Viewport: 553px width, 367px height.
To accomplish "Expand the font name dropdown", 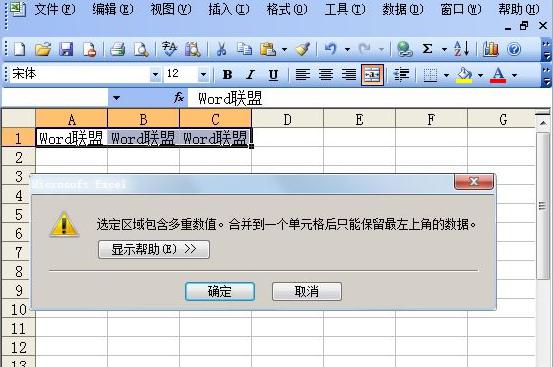I will coord(155,74).
